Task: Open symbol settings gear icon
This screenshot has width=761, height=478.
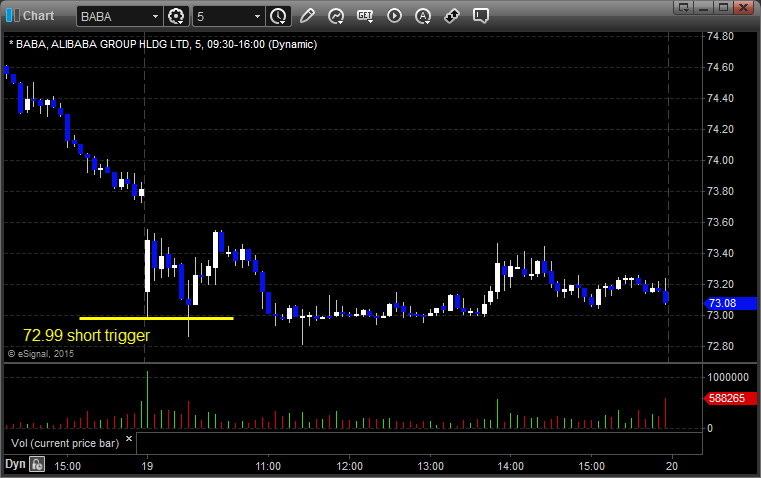Action: click(177, 16)
